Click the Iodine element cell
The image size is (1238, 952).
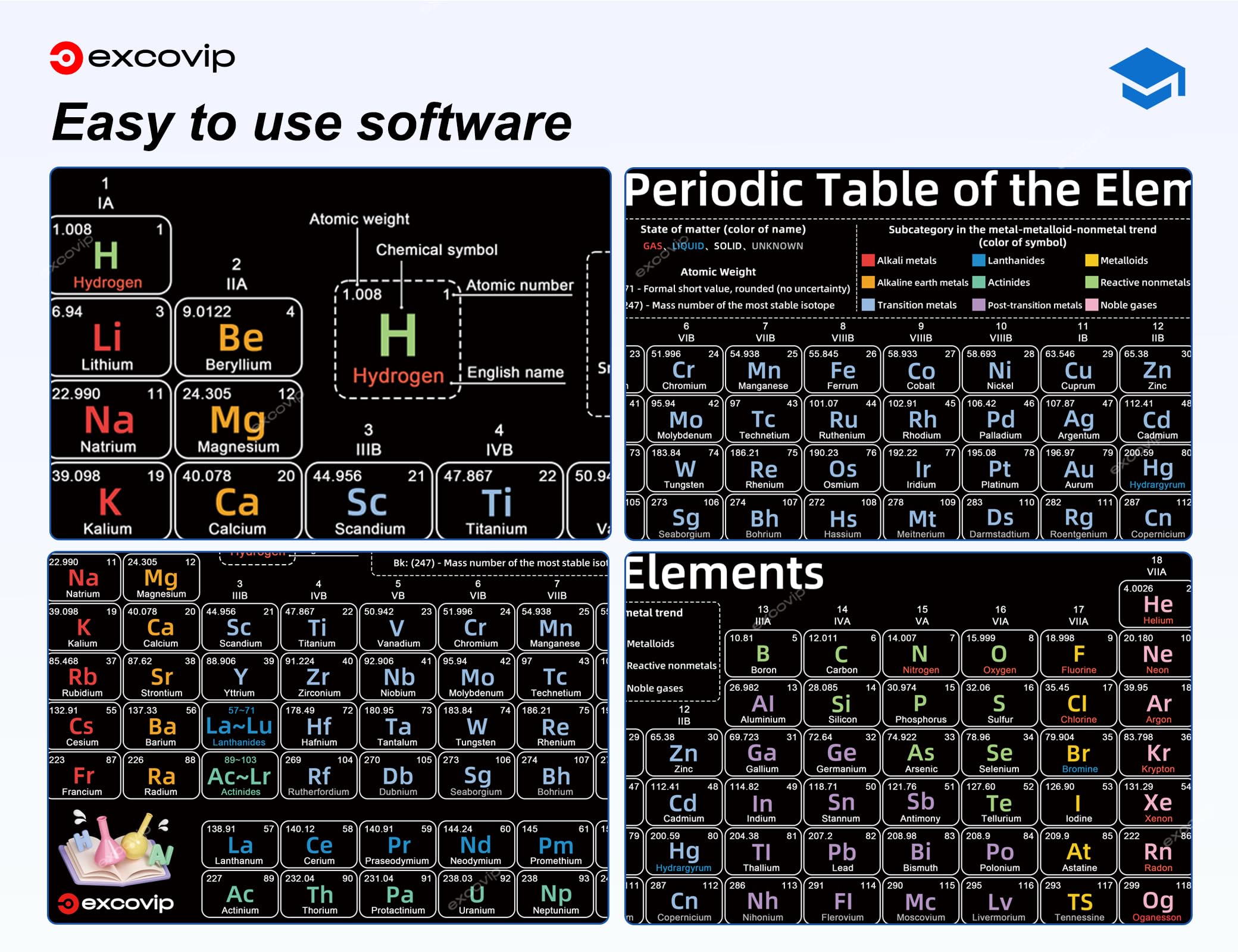[x=1078, y=803]
